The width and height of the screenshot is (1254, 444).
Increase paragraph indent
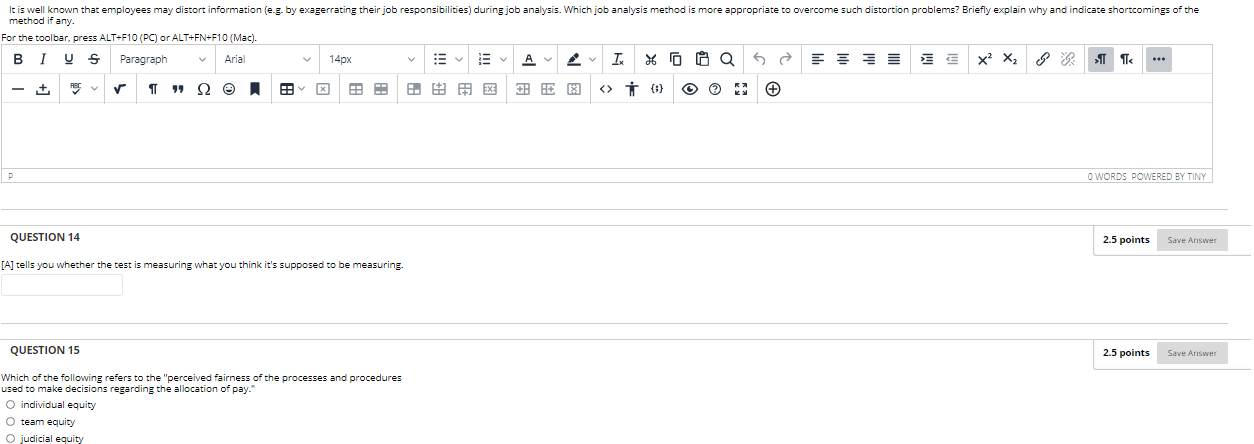[926, 59]
